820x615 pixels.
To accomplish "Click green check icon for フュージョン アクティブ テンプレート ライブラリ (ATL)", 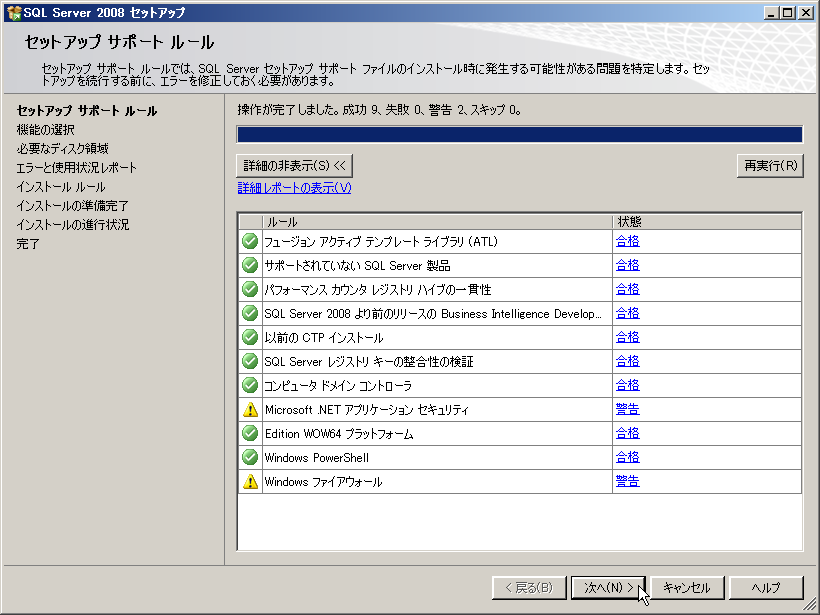I will click(x=250, y=241).
